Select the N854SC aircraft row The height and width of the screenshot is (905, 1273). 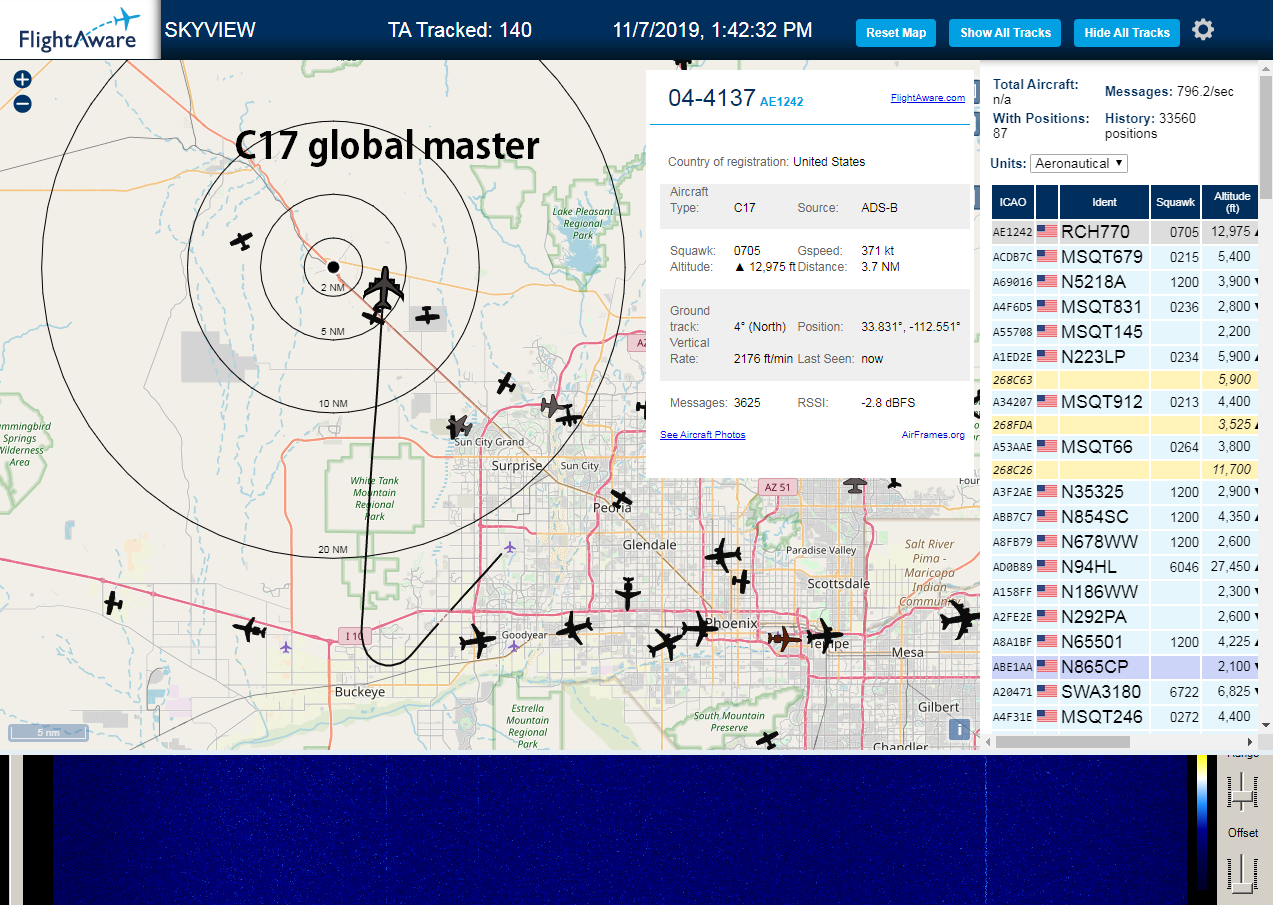pyautogui.click(x=1126, y=517)
